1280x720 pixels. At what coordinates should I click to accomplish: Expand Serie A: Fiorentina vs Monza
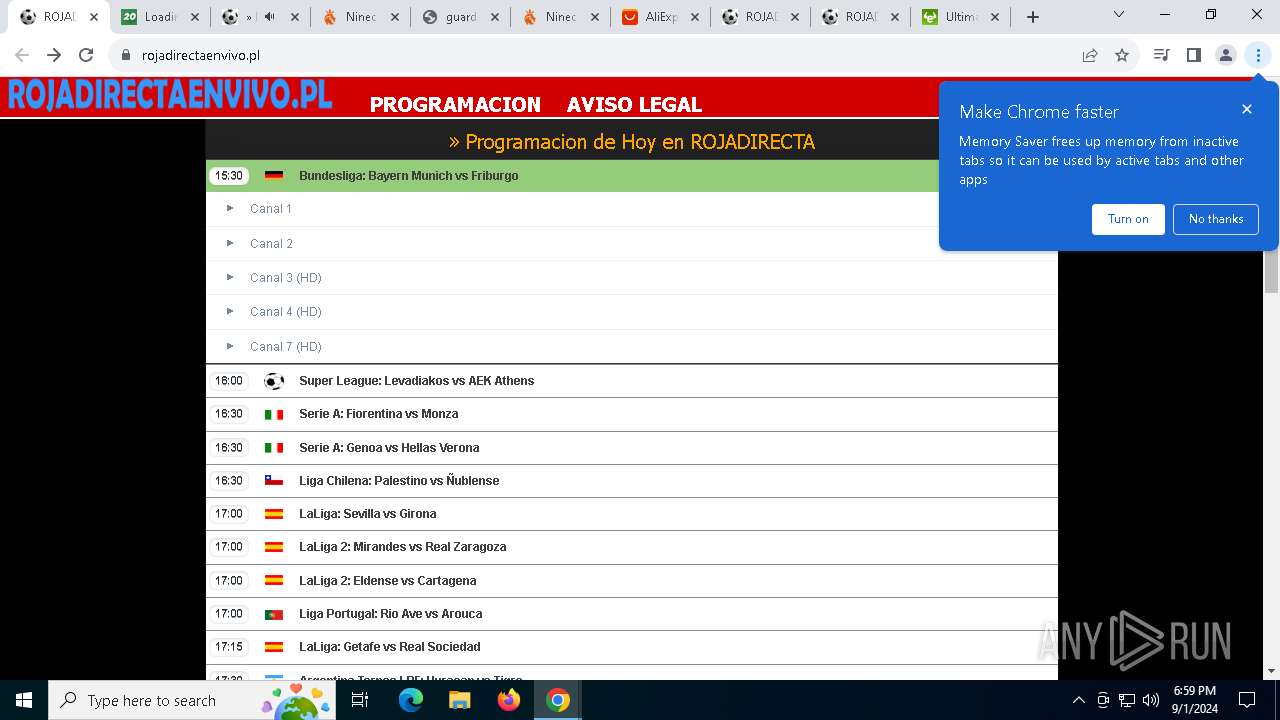tap(632, 414)
